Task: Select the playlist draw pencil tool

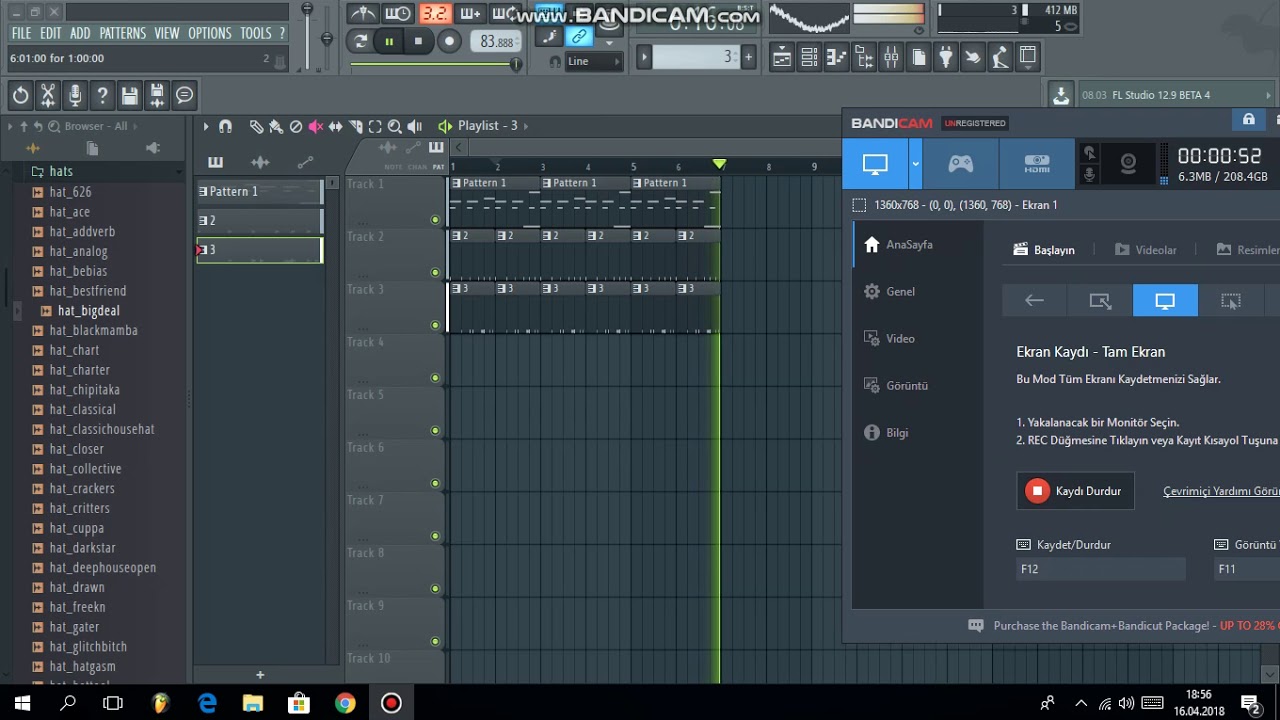Action: click(256, 126)
